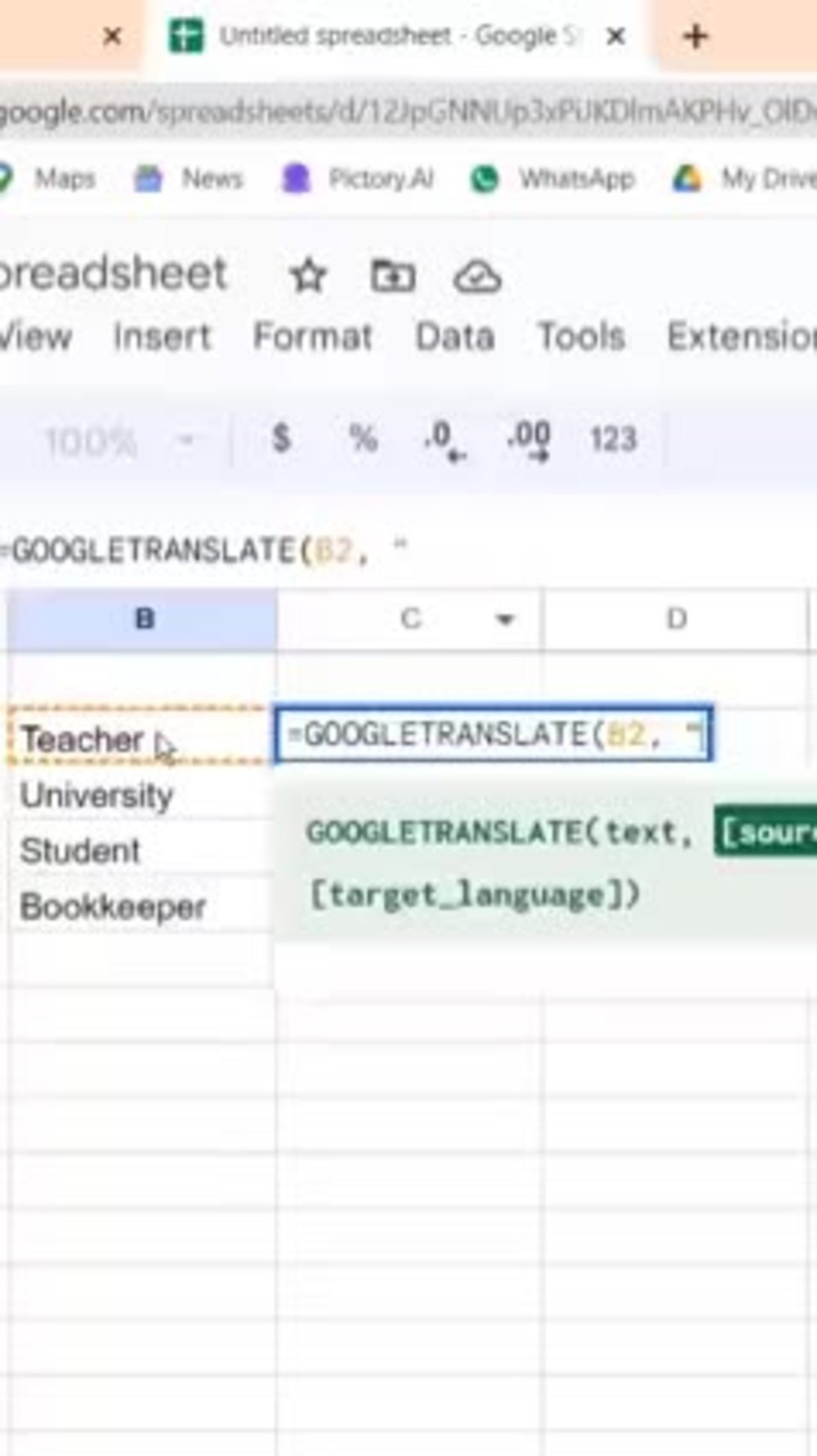Select the column D header
The height and width of the screenshot is (1456, 817).
[676, 619]
